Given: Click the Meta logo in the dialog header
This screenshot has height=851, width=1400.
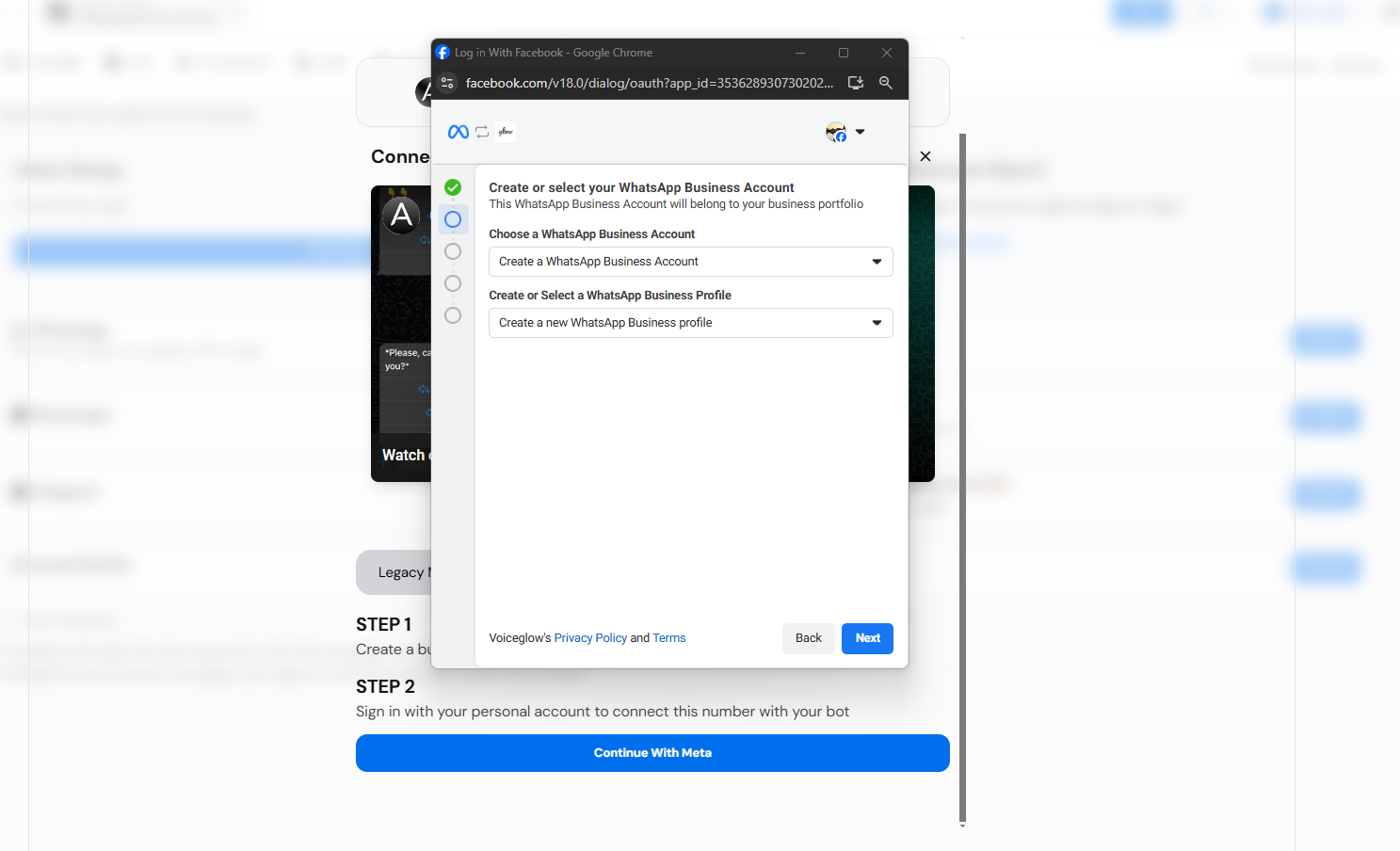Looking at the screenshot, I should pyautogui.click(x=458, y=132).
